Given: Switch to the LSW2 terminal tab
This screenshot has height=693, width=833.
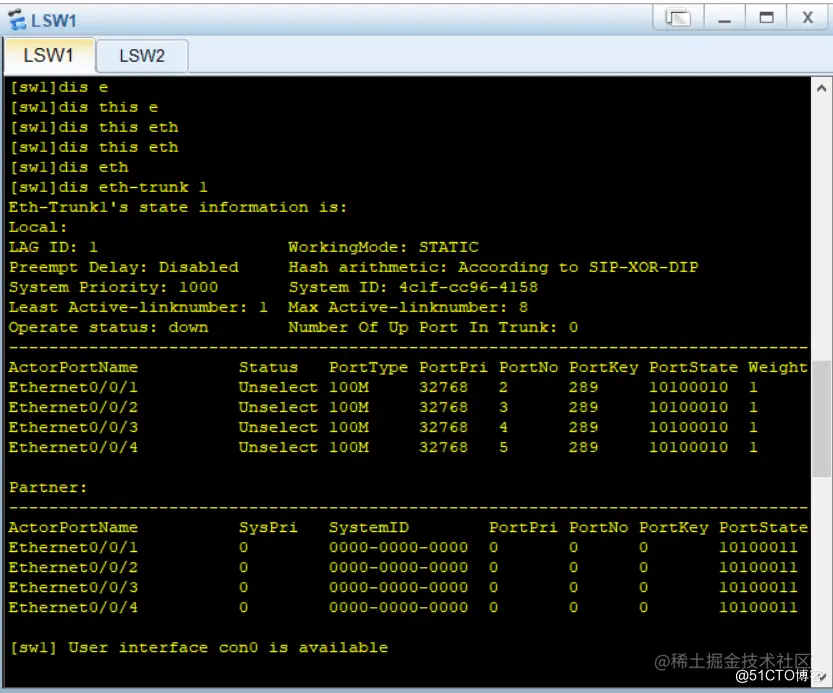Looking at the screenshot, I should [142, 56].
